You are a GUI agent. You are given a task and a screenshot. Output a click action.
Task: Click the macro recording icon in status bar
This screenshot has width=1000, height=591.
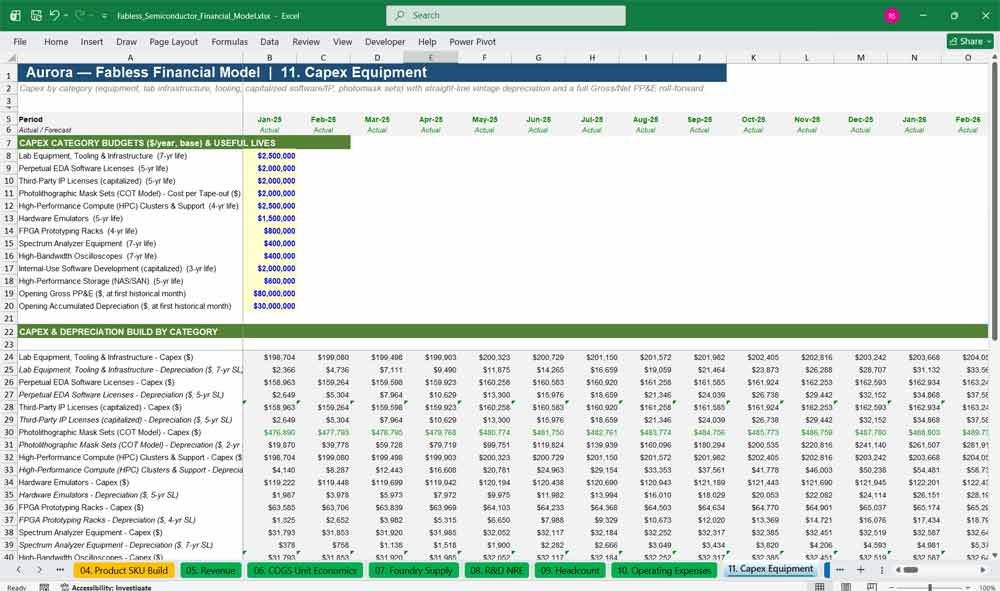pos(44,587)
